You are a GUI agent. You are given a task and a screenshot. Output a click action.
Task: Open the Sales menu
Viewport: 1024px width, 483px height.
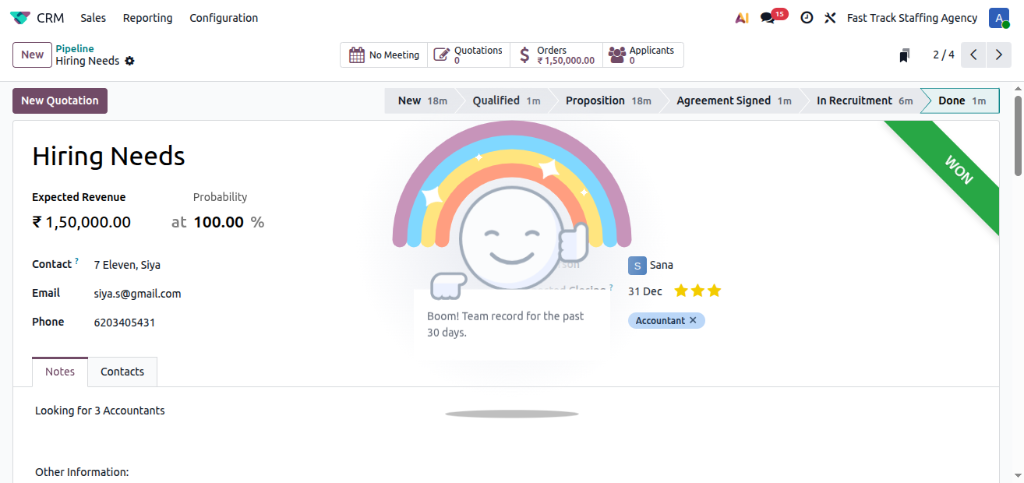click(93, 18)
